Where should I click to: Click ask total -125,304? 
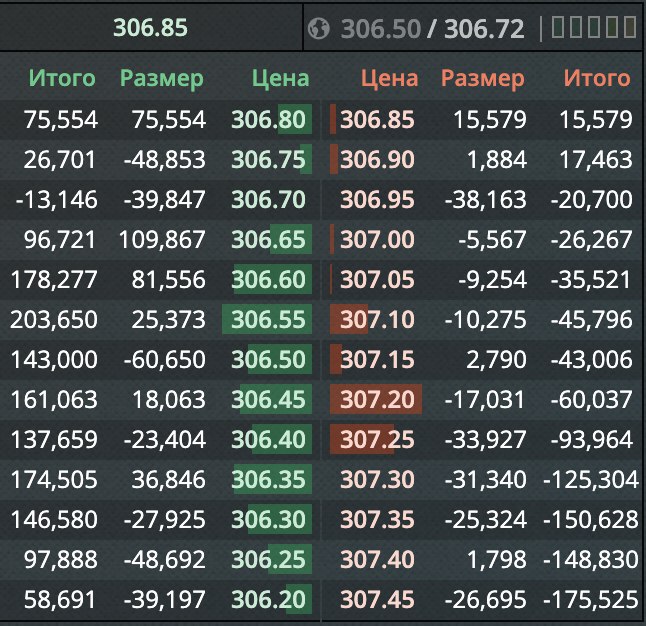(591, 480)
